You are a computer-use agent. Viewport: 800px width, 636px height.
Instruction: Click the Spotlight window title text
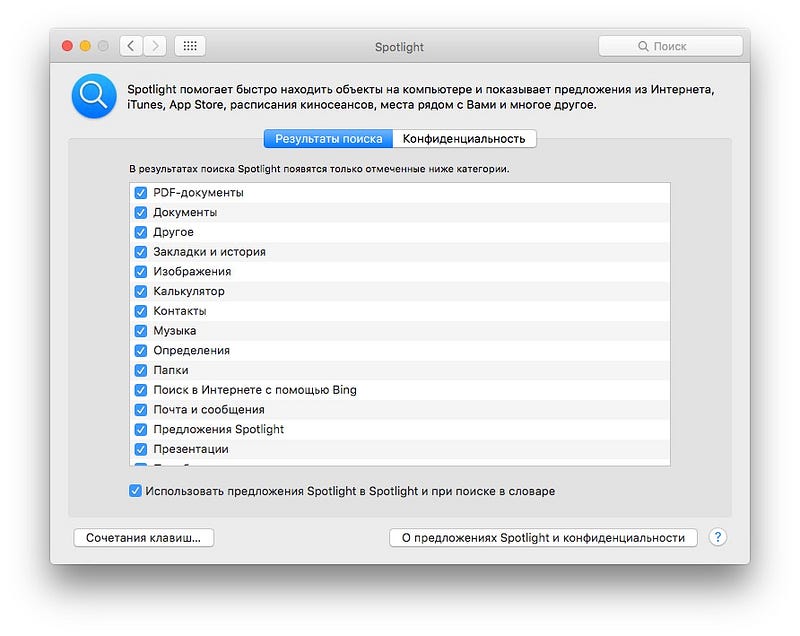point(399,47)
